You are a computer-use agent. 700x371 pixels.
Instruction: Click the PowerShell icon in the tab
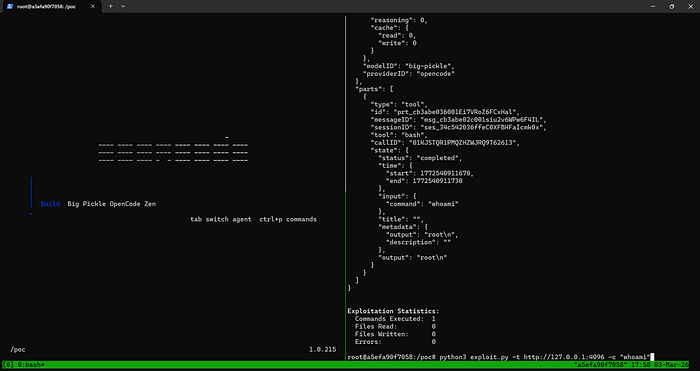tap(9, 6)
